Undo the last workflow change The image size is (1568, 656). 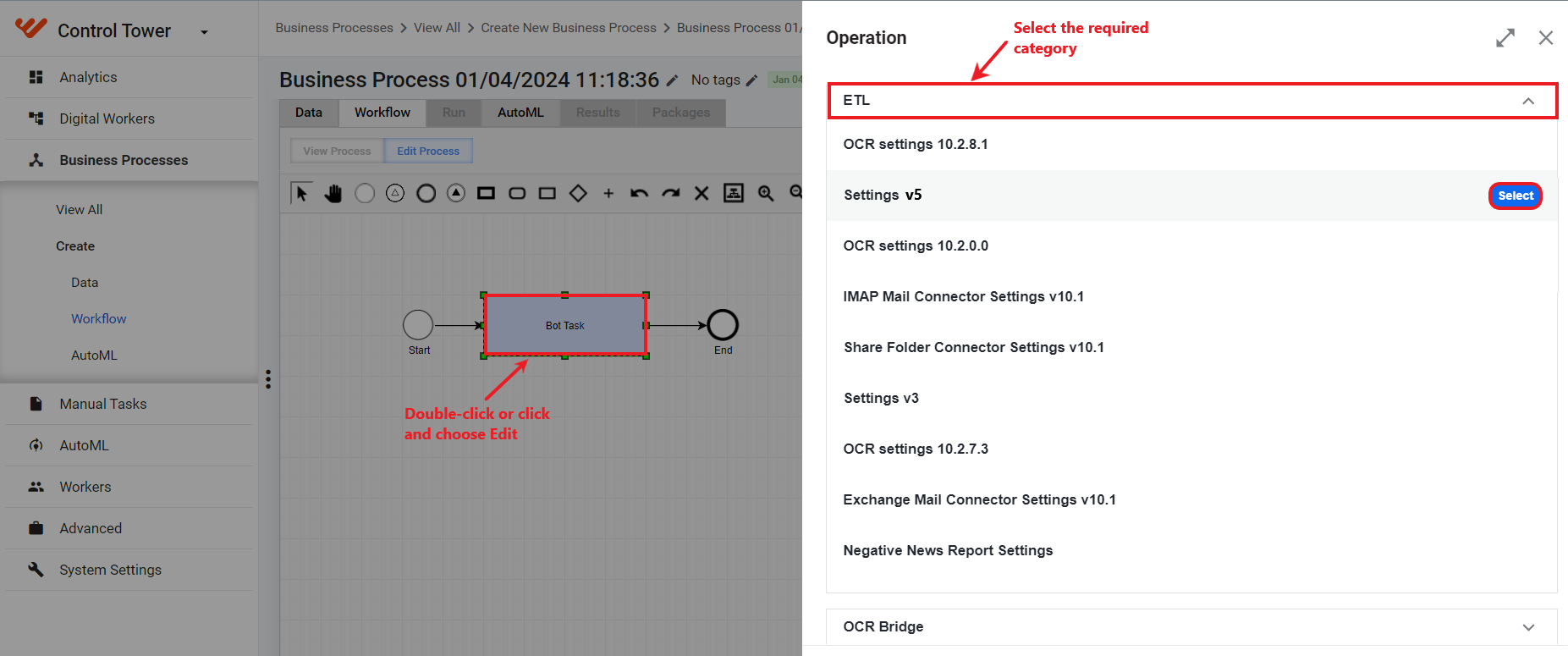point(639,193)
